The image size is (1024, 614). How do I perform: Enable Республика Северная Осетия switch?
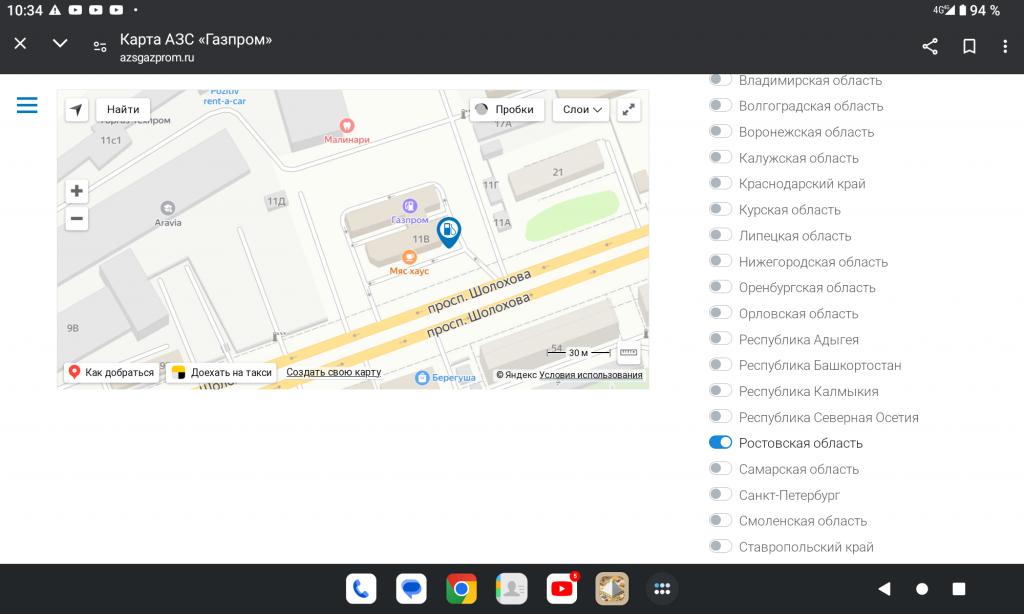[720, 417]
